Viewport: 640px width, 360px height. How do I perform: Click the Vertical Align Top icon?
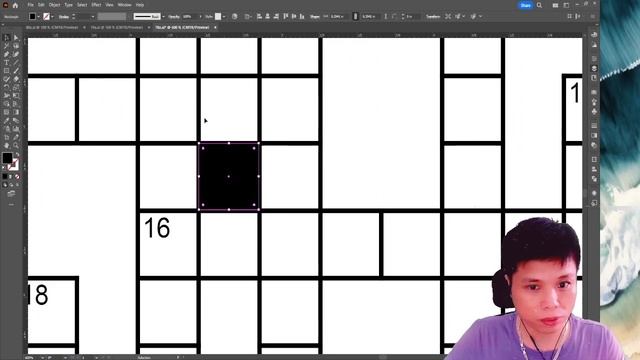(x=285, y=16)
